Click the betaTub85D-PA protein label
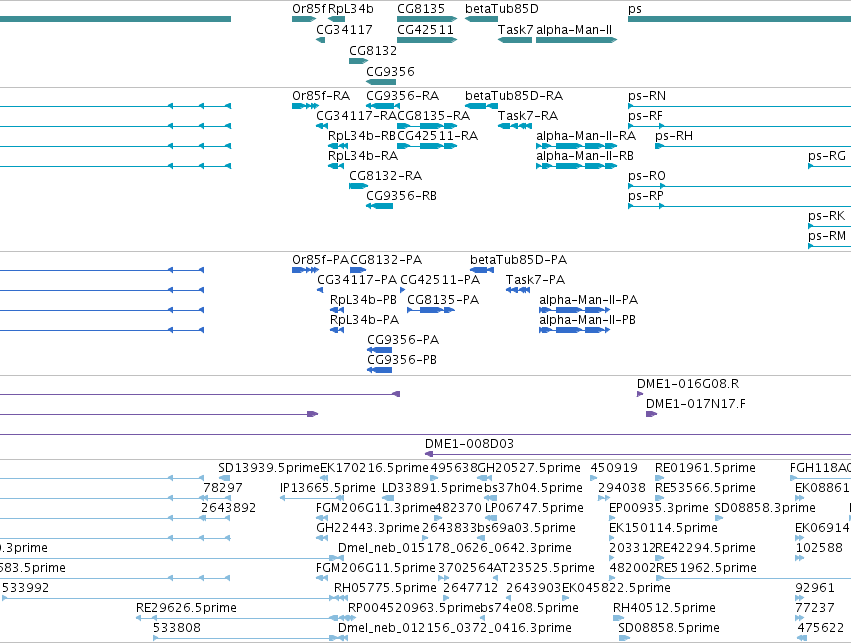The image size is (851, 643). pyautogui.click(x=518, y=260)
